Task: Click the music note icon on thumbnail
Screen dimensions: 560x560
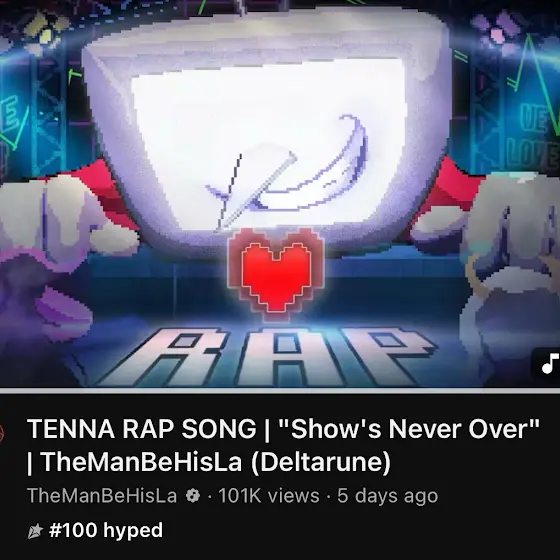Action: tap(549, 364)
